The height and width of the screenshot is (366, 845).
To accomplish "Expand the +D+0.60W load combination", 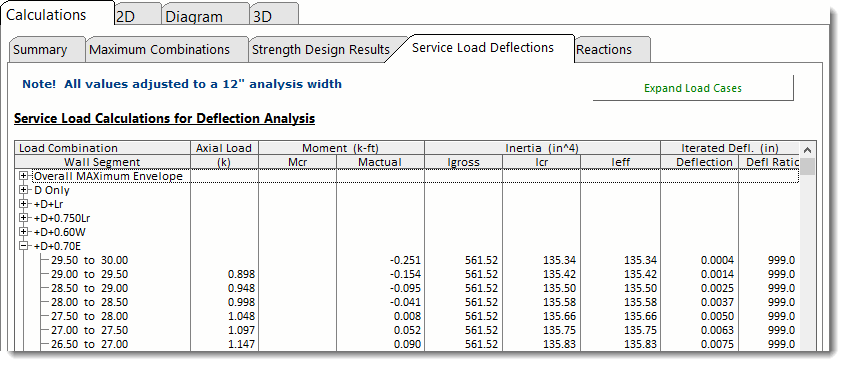I will tap(23, 232).
